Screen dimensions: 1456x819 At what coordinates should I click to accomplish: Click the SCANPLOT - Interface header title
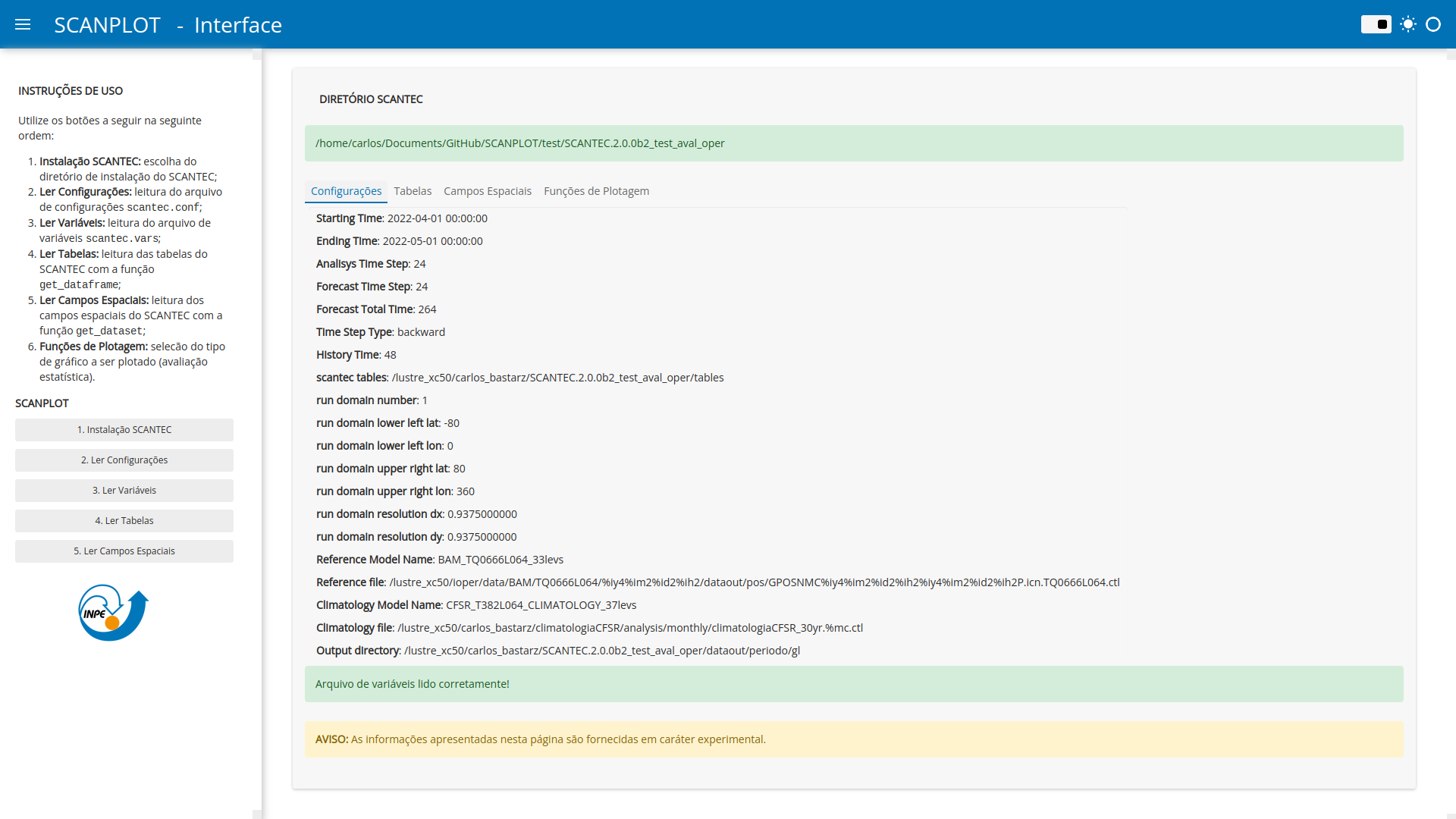(168, 25)
